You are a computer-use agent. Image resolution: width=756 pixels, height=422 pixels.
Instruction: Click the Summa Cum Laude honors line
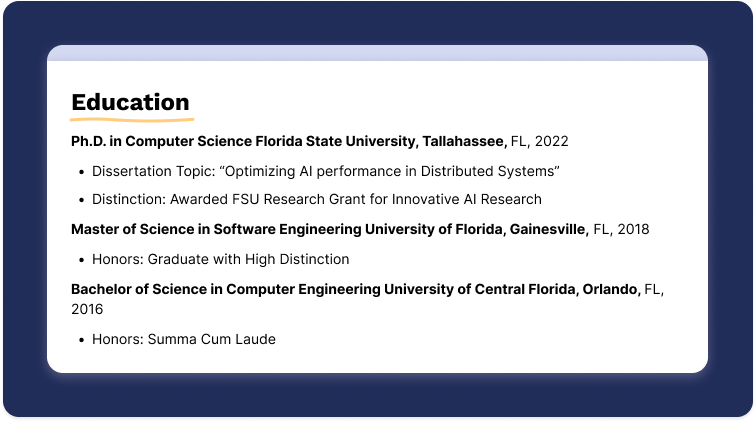[x=183, y=339]
